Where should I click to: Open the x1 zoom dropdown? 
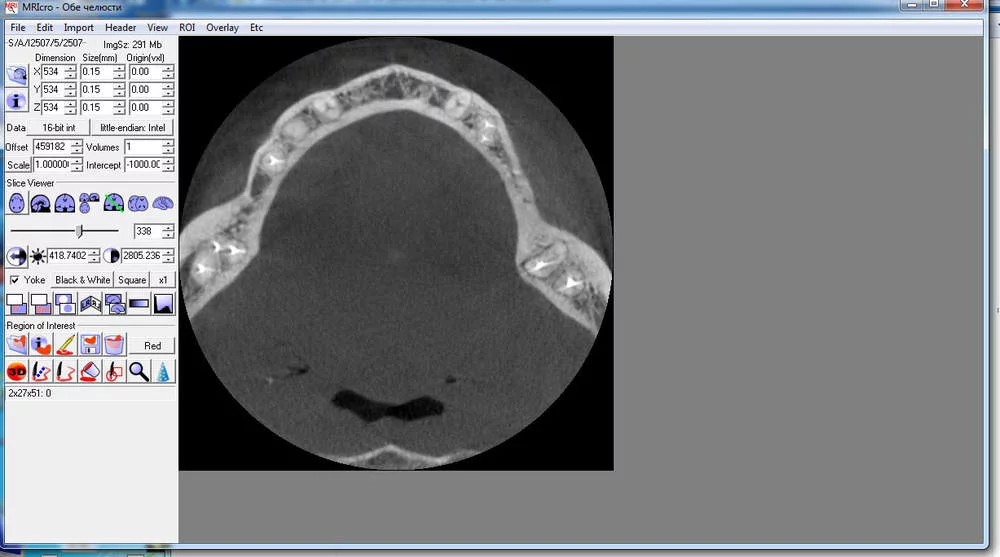[163, 280]
